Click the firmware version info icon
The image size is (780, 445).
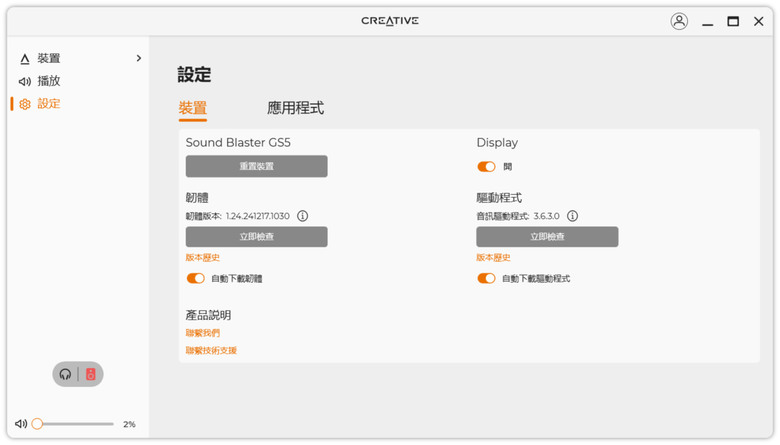[302, 216]
